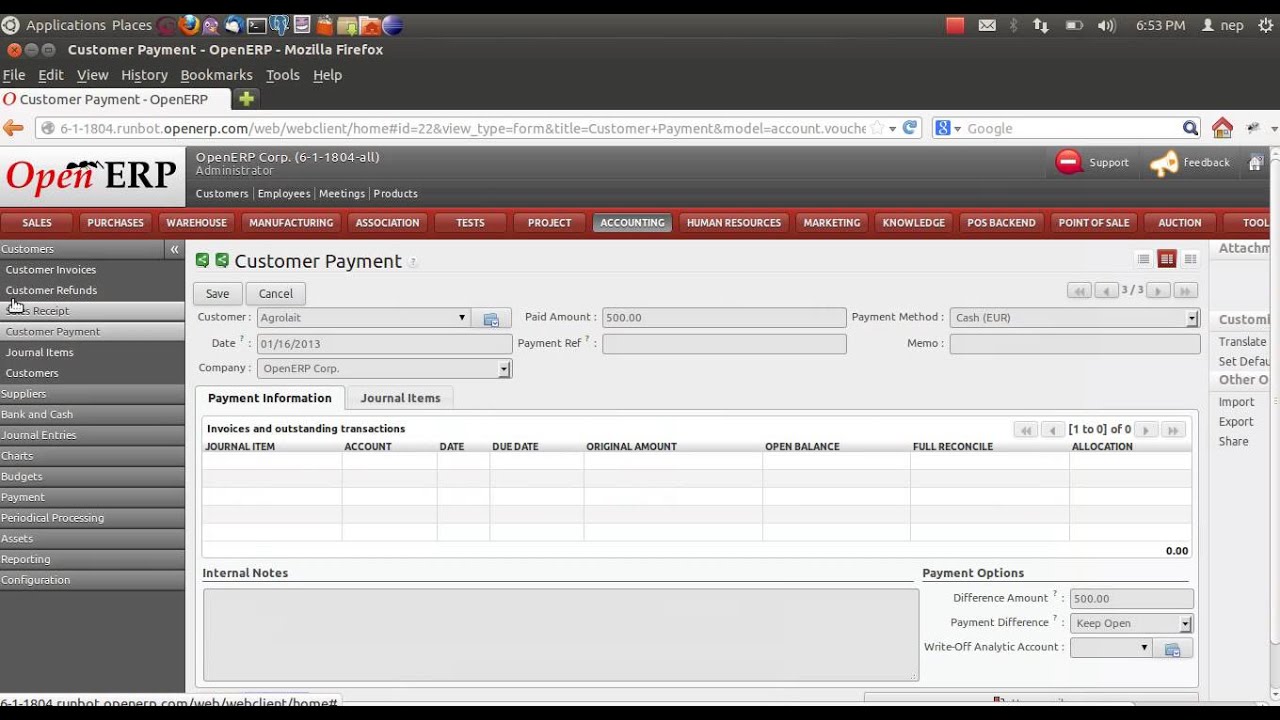
Task: Open the HUMAN RESOURCES menu
Action: pyautogui.click(x=733, y=222)
